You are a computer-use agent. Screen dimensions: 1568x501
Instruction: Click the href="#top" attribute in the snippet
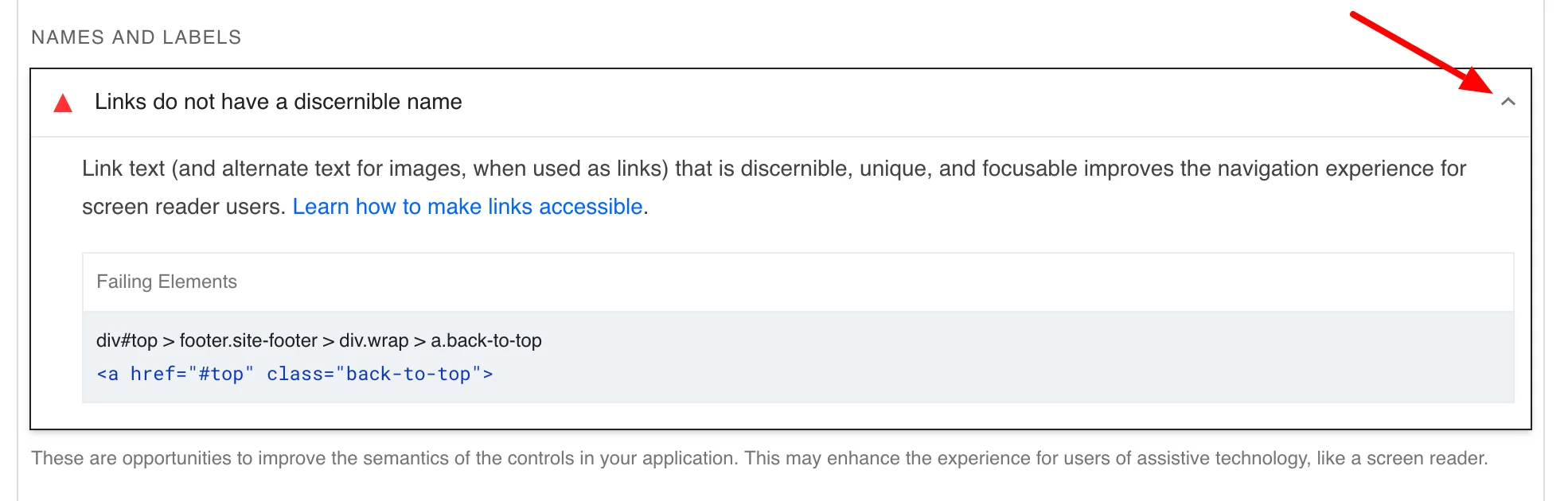click(192, 374)
